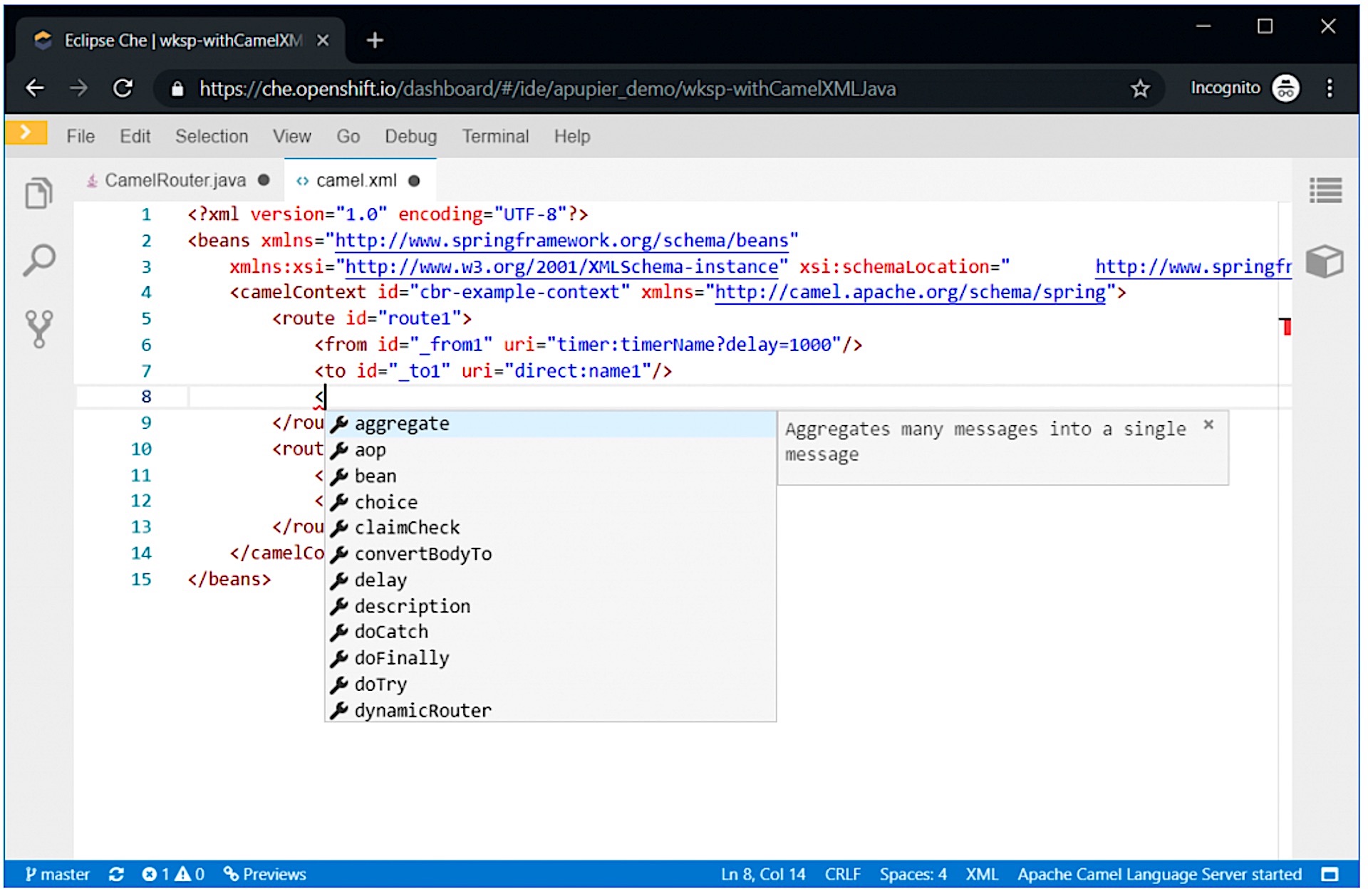Open the outline list icon on right panel

1325,191
